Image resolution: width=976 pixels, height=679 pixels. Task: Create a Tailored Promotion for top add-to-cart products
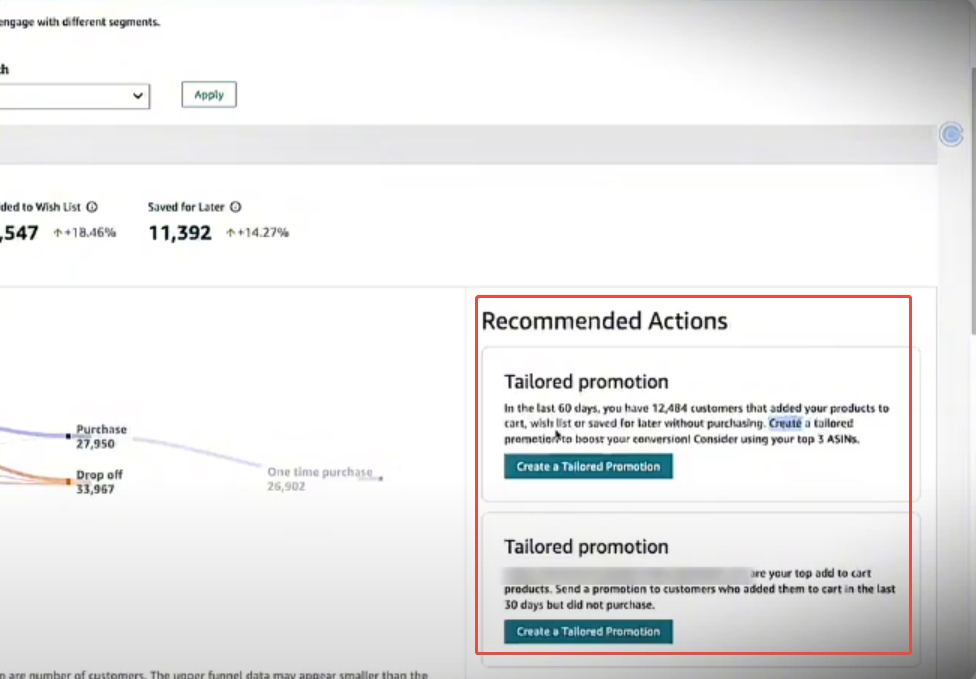coord(588,631)
